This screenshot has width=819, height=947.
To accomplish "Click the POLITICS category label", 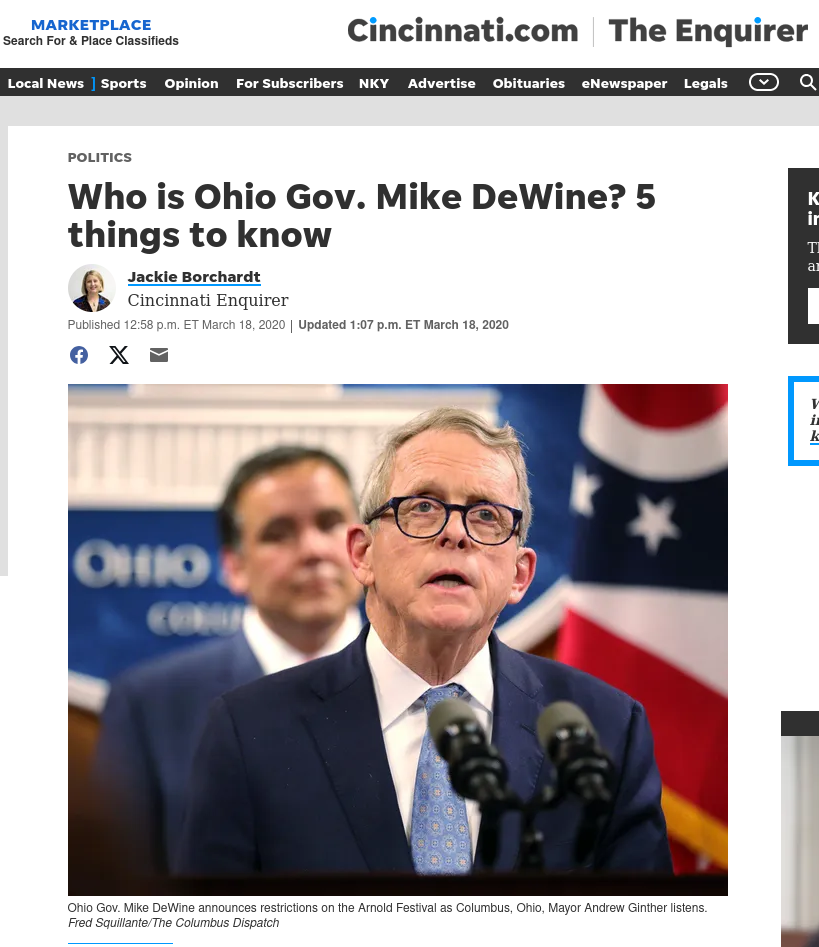I will [100, 158].
